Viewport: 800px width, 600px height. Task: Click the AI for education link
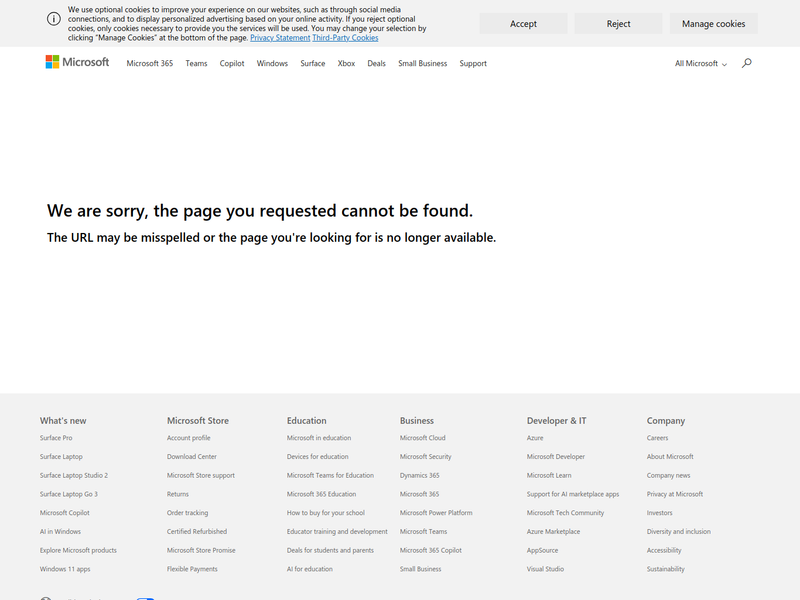tap(310, 569)
